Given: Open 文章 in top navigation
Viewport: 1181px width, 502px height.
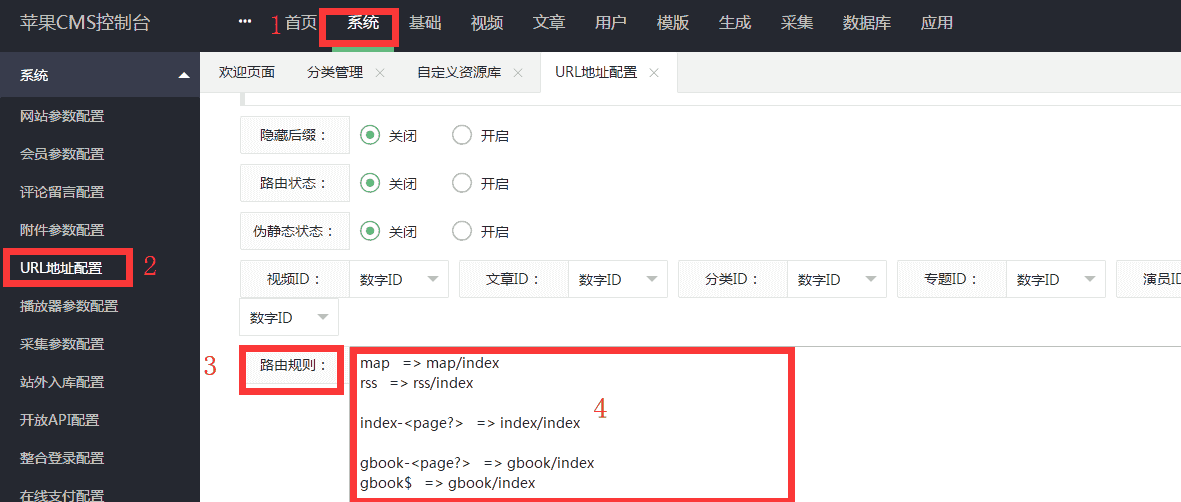Looking at the screenshot, I should coord(549,23).
